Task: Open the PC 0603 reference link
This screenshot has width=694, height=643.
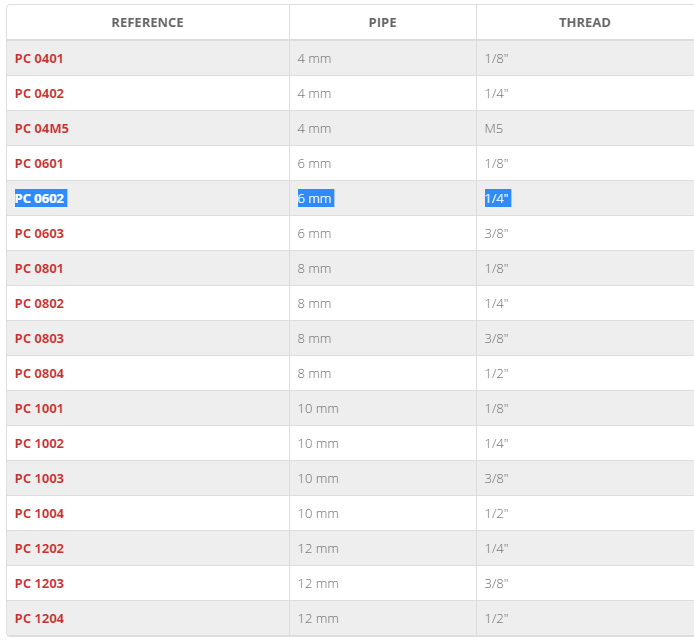Action: coord(39,233)
